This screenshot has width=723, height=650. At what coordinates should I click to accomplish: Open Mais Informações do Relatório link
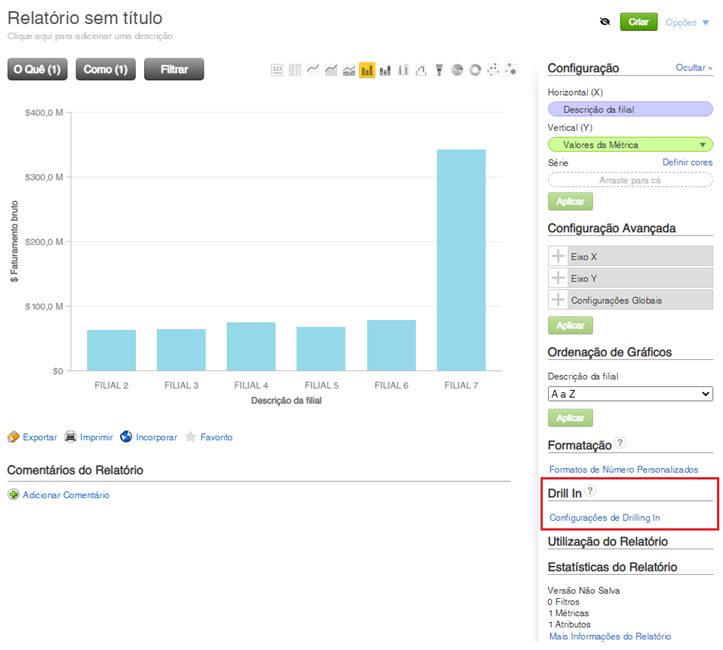click(x=610, y=636)
